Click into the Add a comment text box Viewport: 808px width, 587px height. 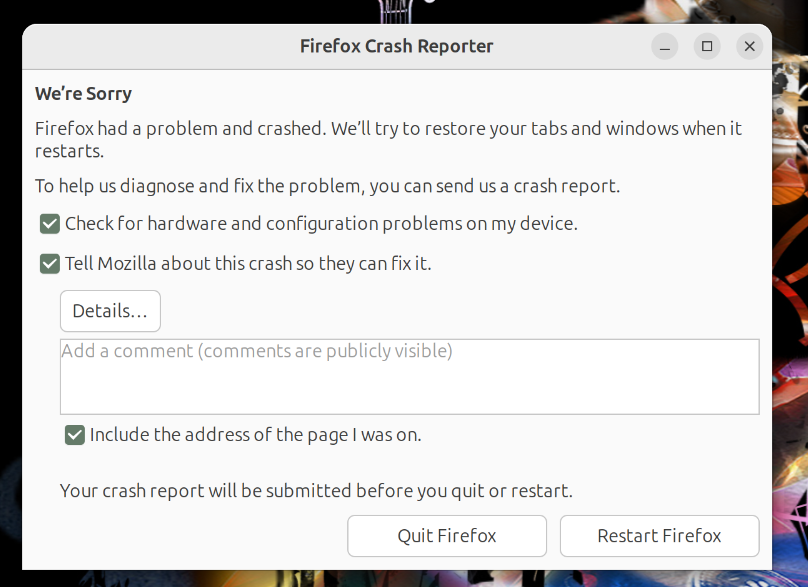tap(410, 377)
